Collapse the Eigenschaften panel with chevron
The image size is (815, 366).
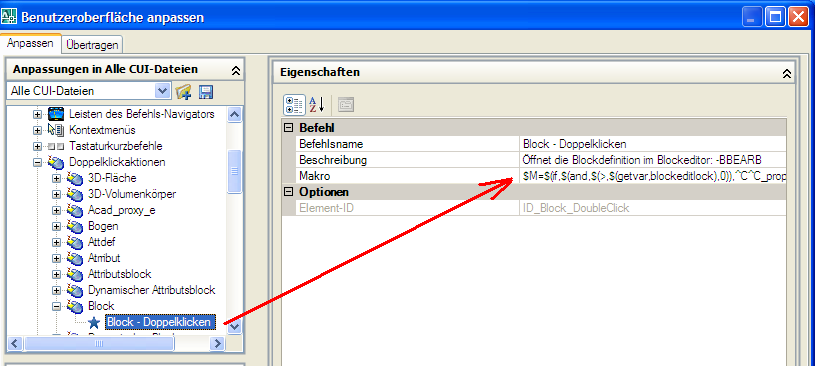click(786, 73)
